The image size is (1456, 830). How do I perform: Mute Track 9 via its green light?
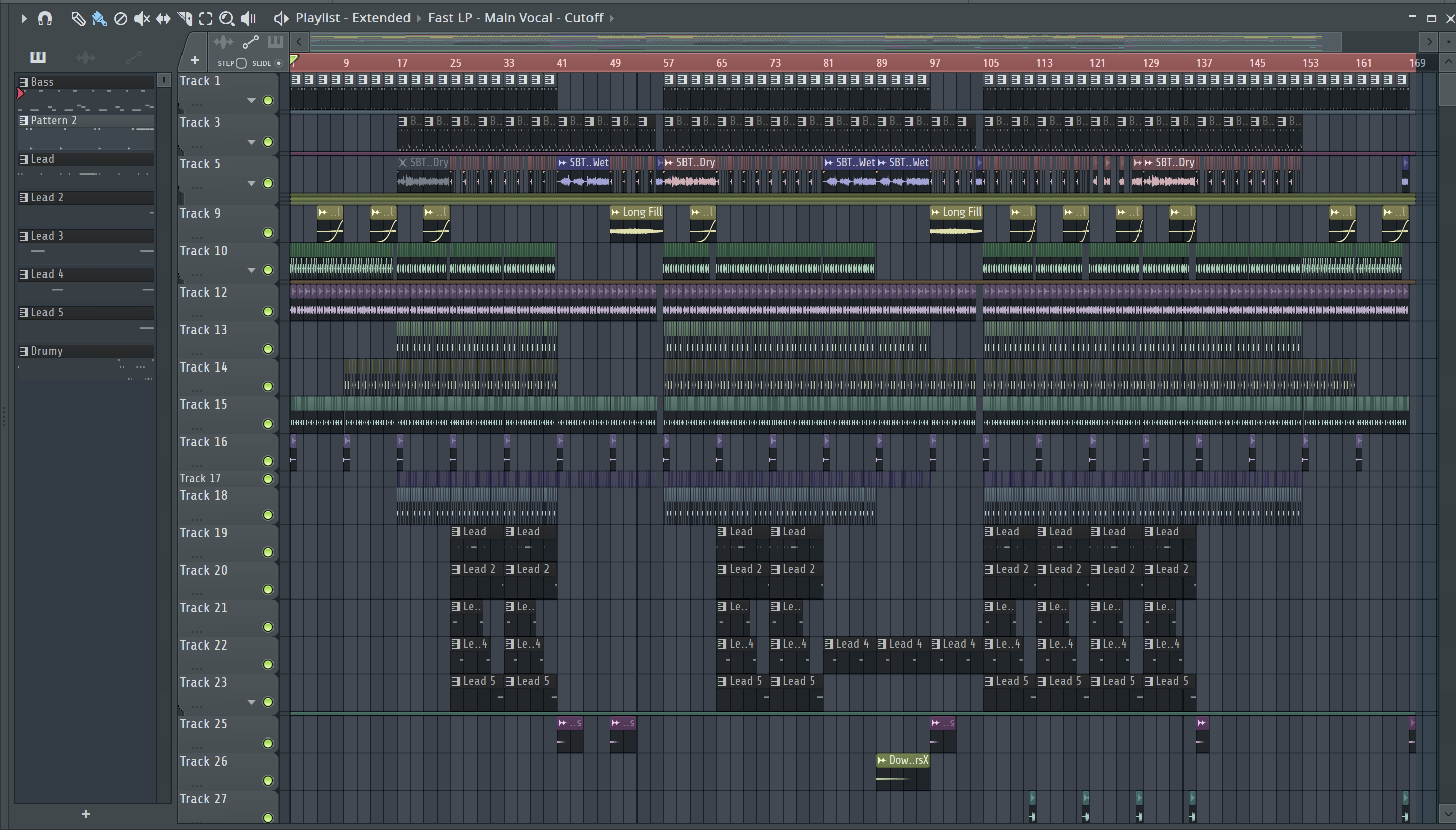[268, 233]
